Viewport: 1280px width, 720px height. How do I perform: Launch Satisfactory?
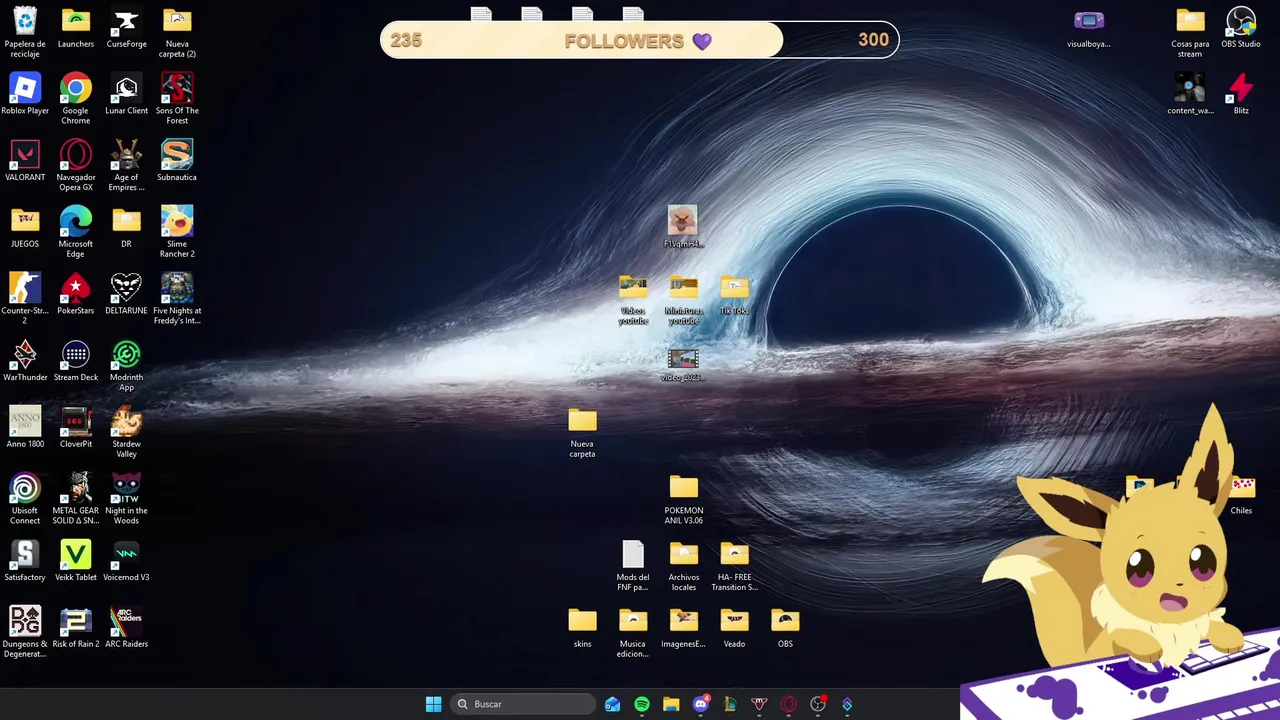25,555
